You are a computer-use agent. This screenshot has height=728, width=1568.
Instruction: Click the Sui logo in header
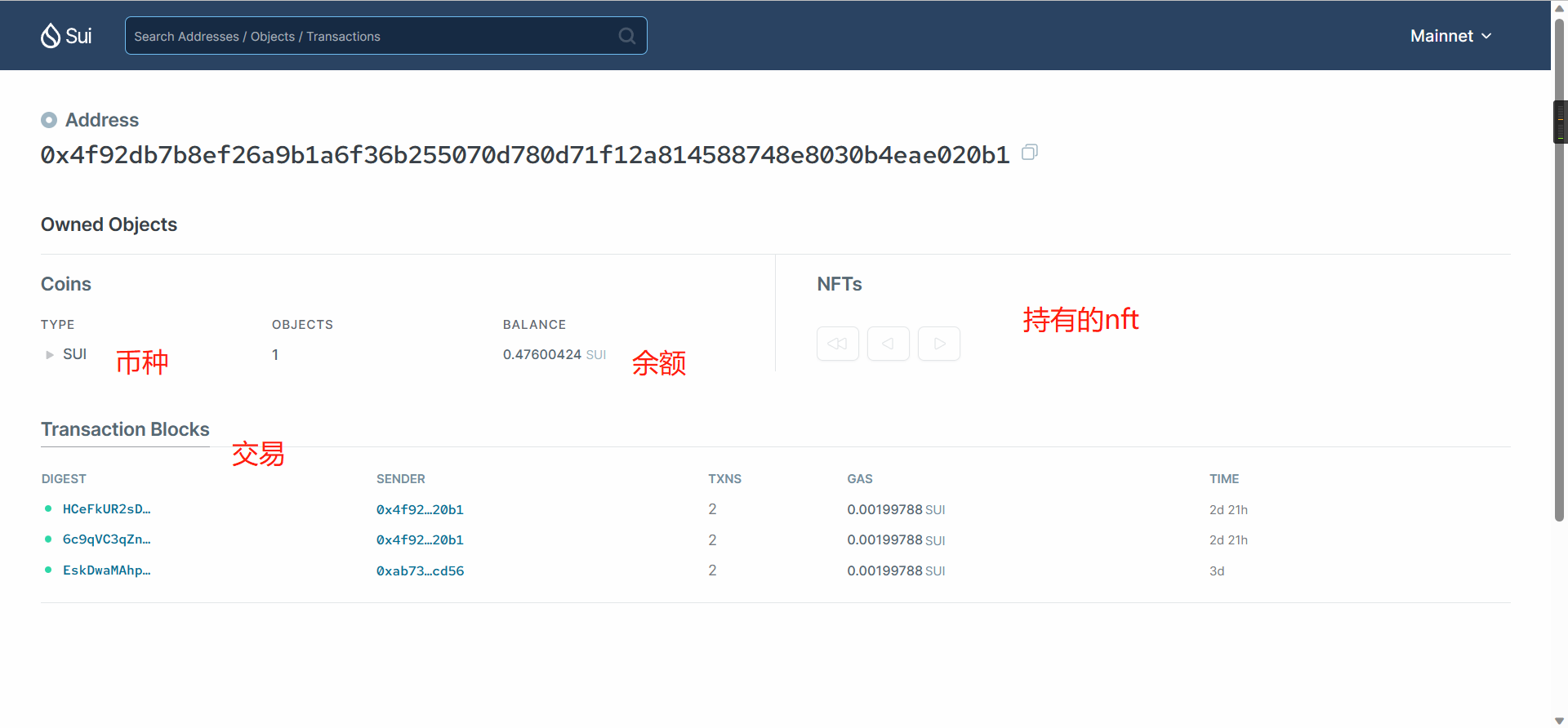point(66,36)
